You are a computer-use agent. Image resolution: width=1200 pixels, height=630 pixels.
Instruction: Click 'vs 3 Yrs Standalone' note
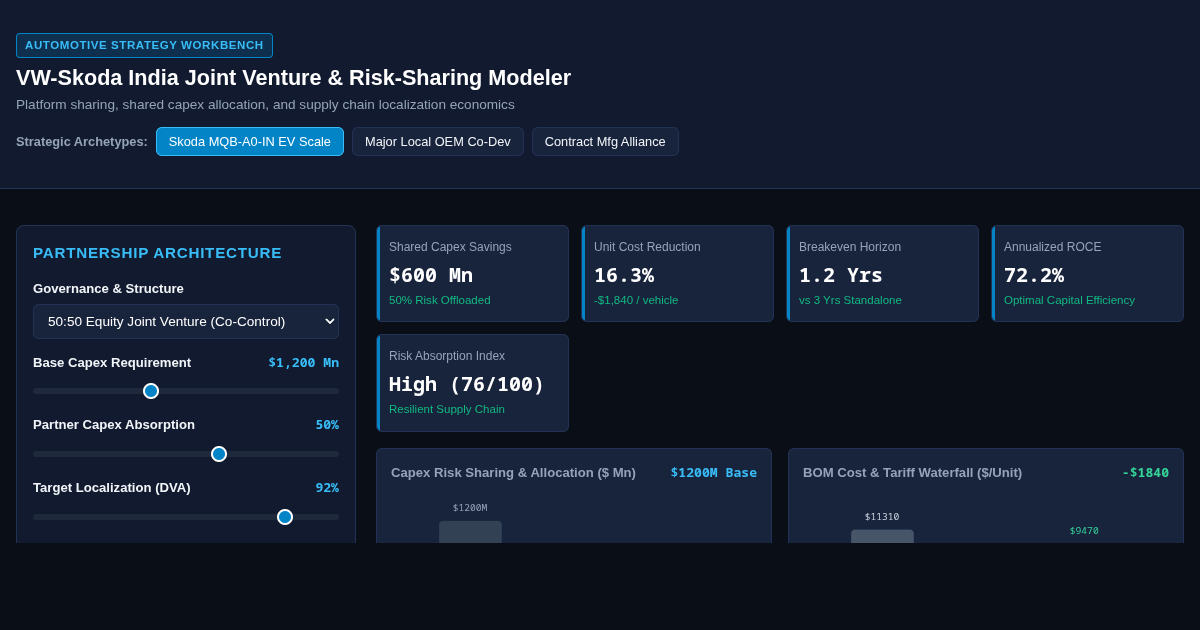click(x=850, y=300)
